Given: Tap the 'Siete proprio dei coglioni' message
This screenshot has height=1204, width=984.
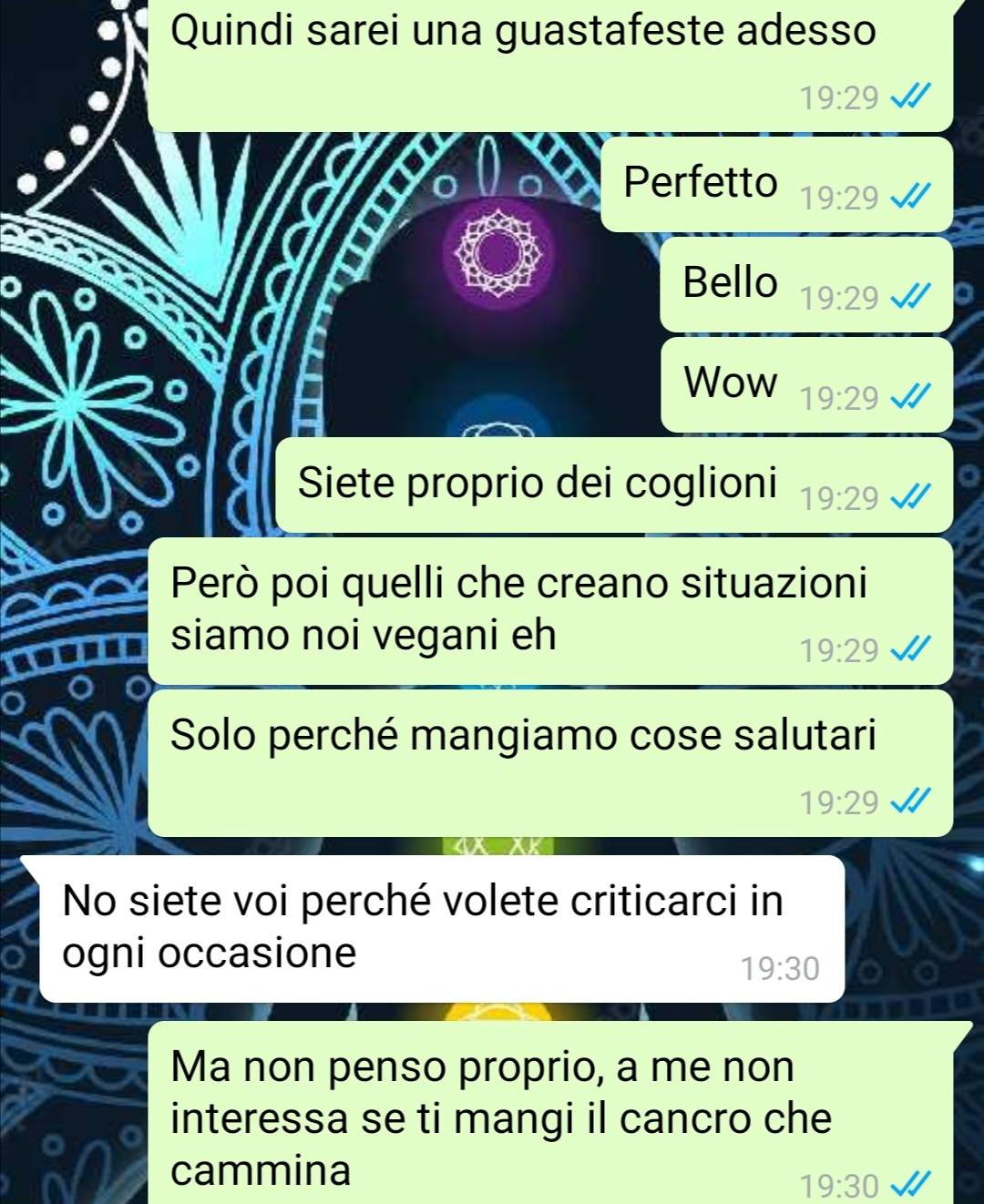Looking at the screenshot, I should (614, 485).
